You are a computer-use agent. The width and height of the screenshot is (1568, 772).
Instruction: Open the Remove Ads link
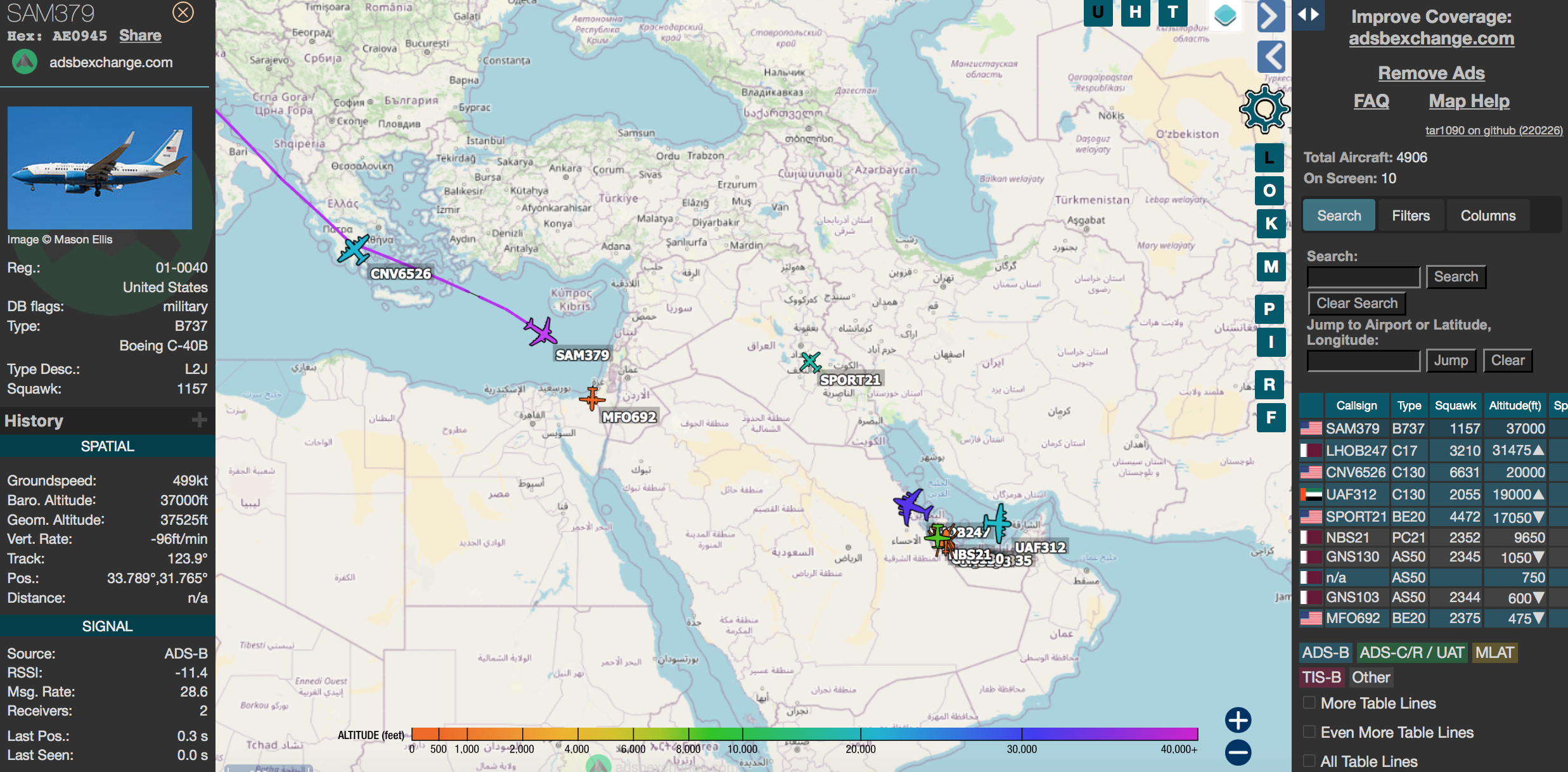click(1431, 73)
